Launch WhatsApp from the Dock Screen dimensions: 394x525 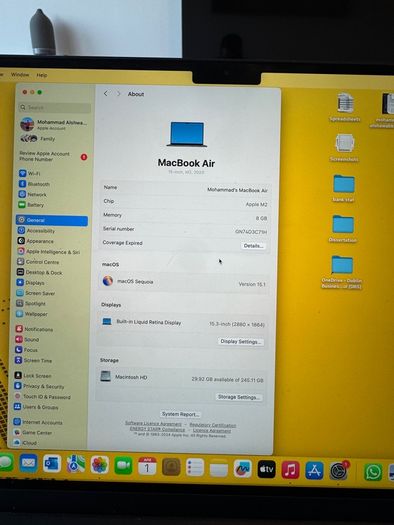[x=373, y=472]
